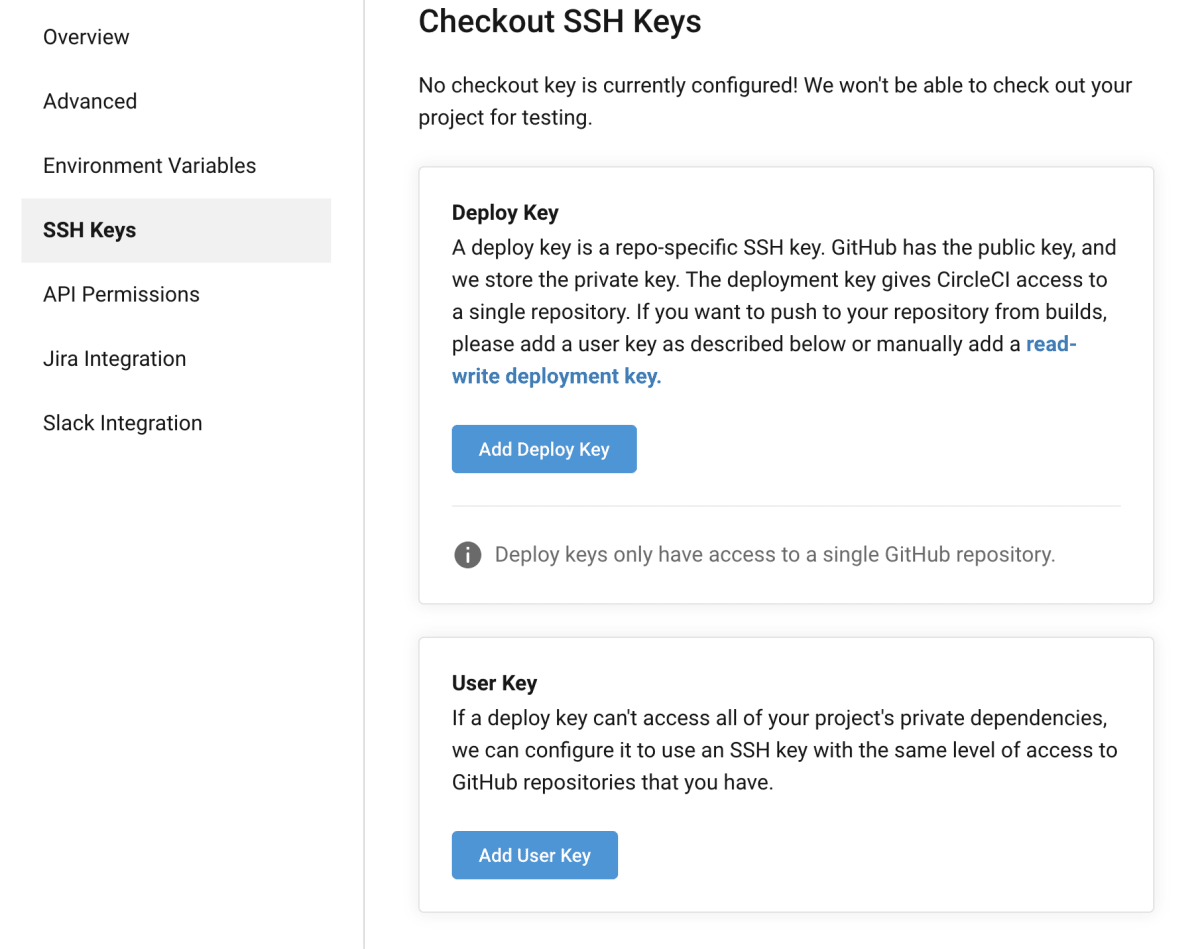The width and height of the screenshot is (1200, 949).
Task: Open Jira Integration settings
Action: [114, 359]
